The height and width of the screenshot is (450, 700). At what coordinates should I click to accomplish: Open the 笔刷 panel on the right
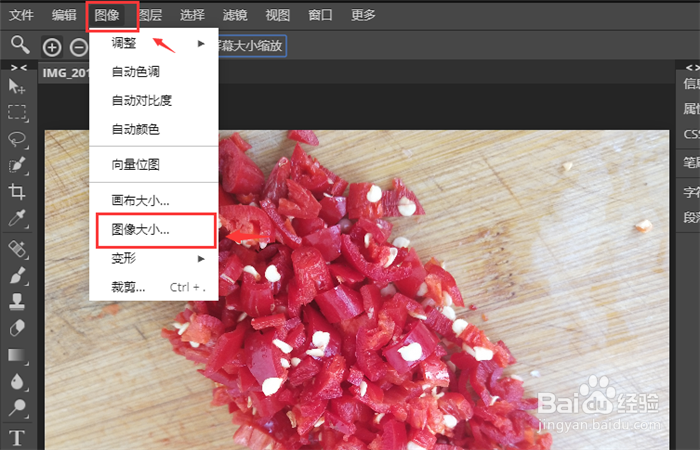tap(691, 163)
